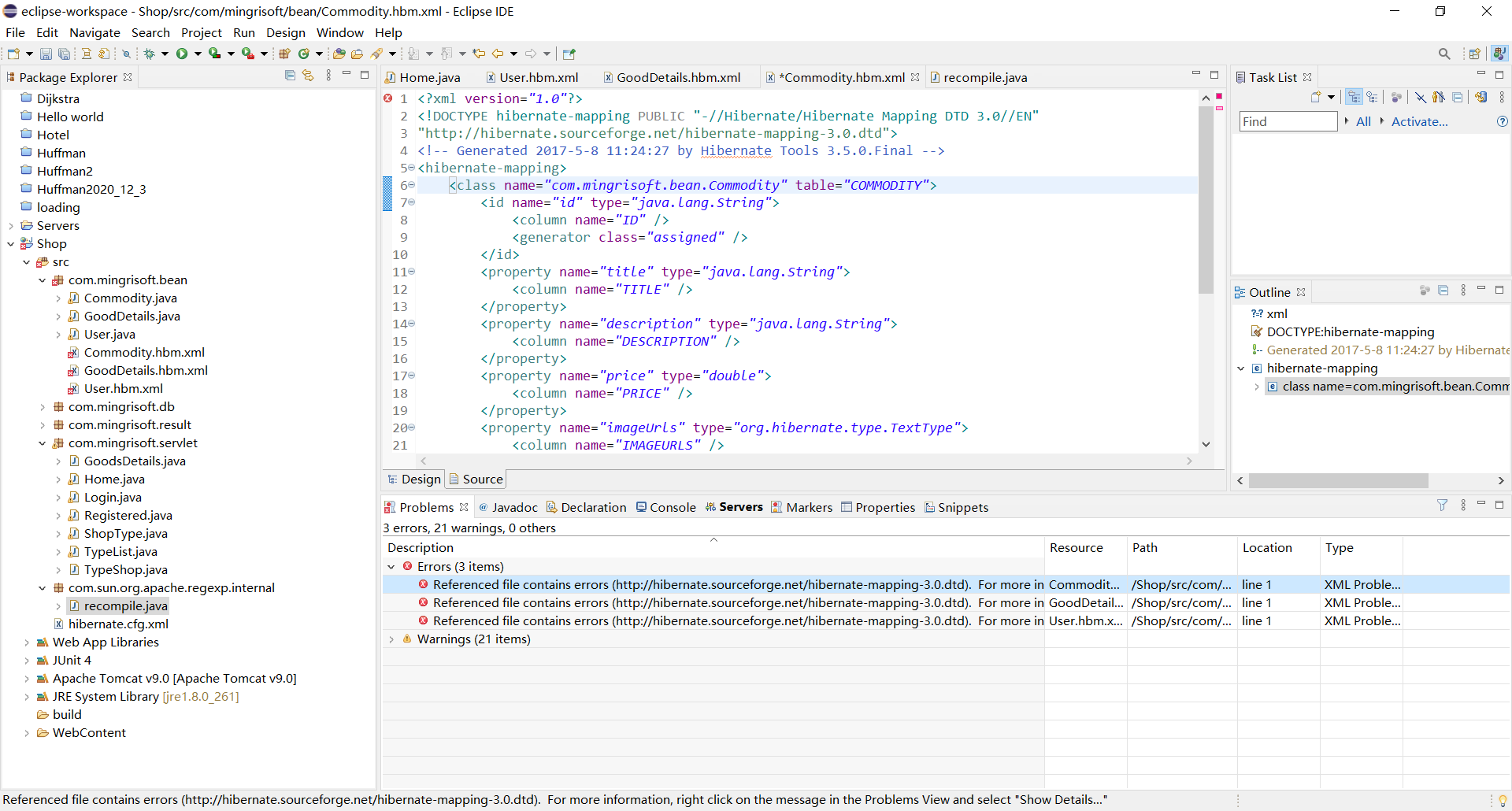1512x811 pixels.
Task: Toggle the Outline Collapse All icon
Action: coord(1443,291)
